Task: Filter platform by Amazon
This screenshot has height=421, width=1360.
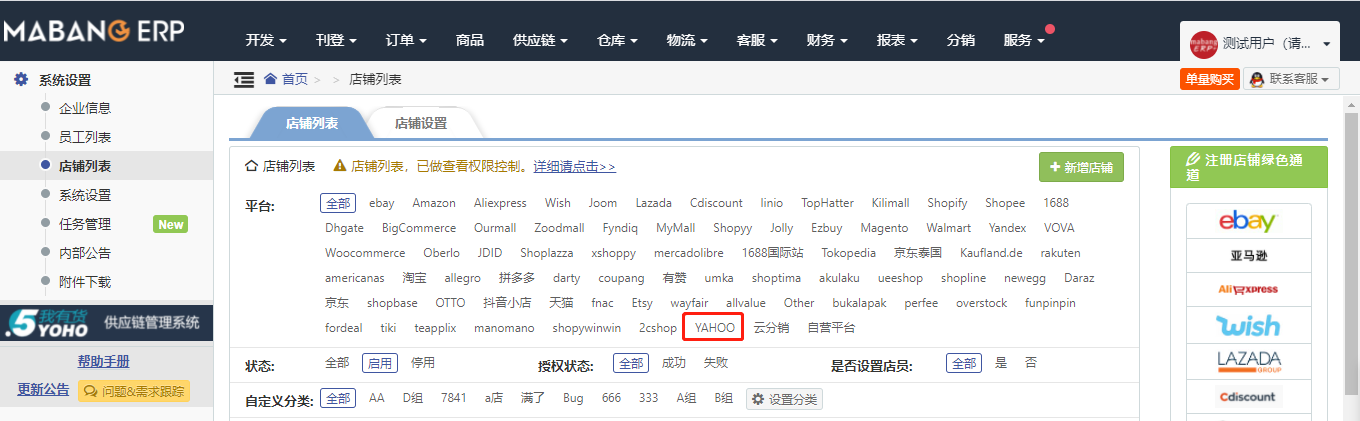Action: click(434, 203)
